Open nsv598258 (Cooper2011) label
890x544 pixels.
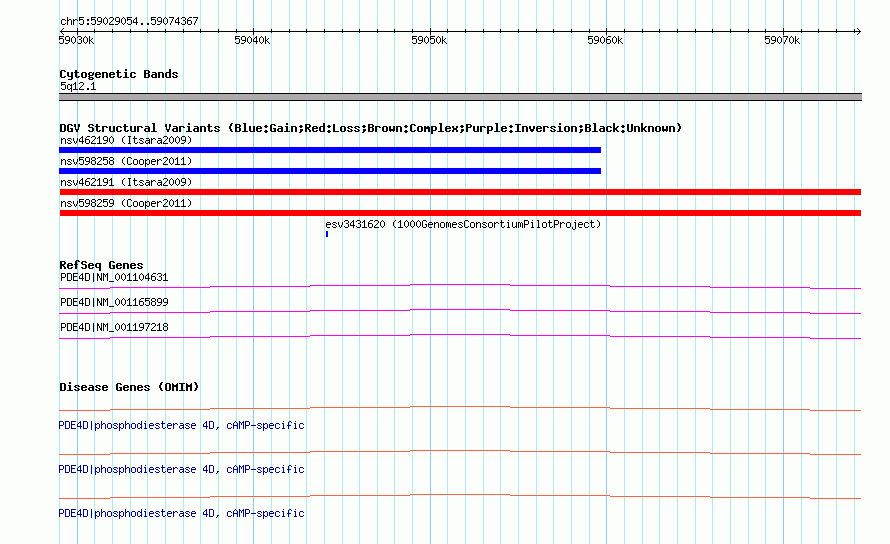[x=126, y=161]
